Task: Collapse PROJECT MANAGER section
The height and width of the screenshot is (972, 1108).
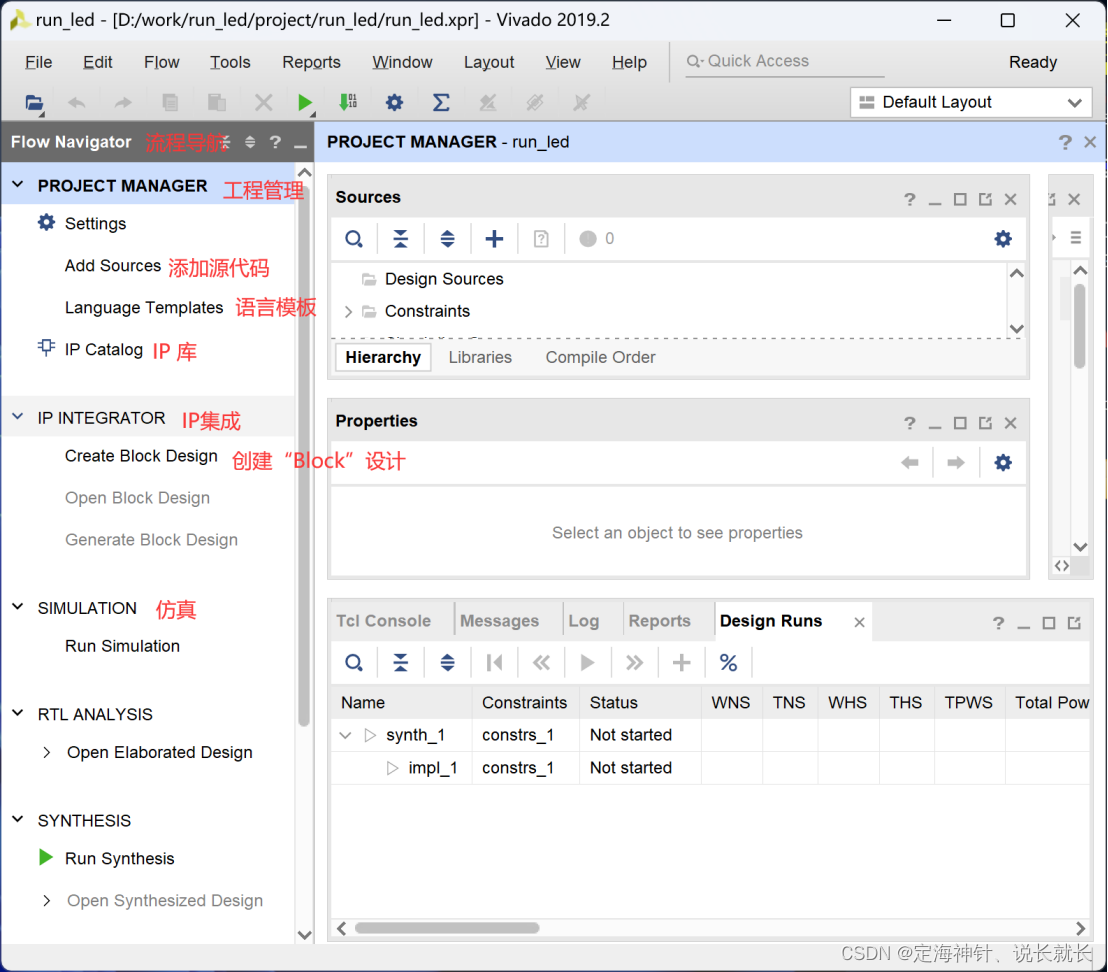Action: 18,185
